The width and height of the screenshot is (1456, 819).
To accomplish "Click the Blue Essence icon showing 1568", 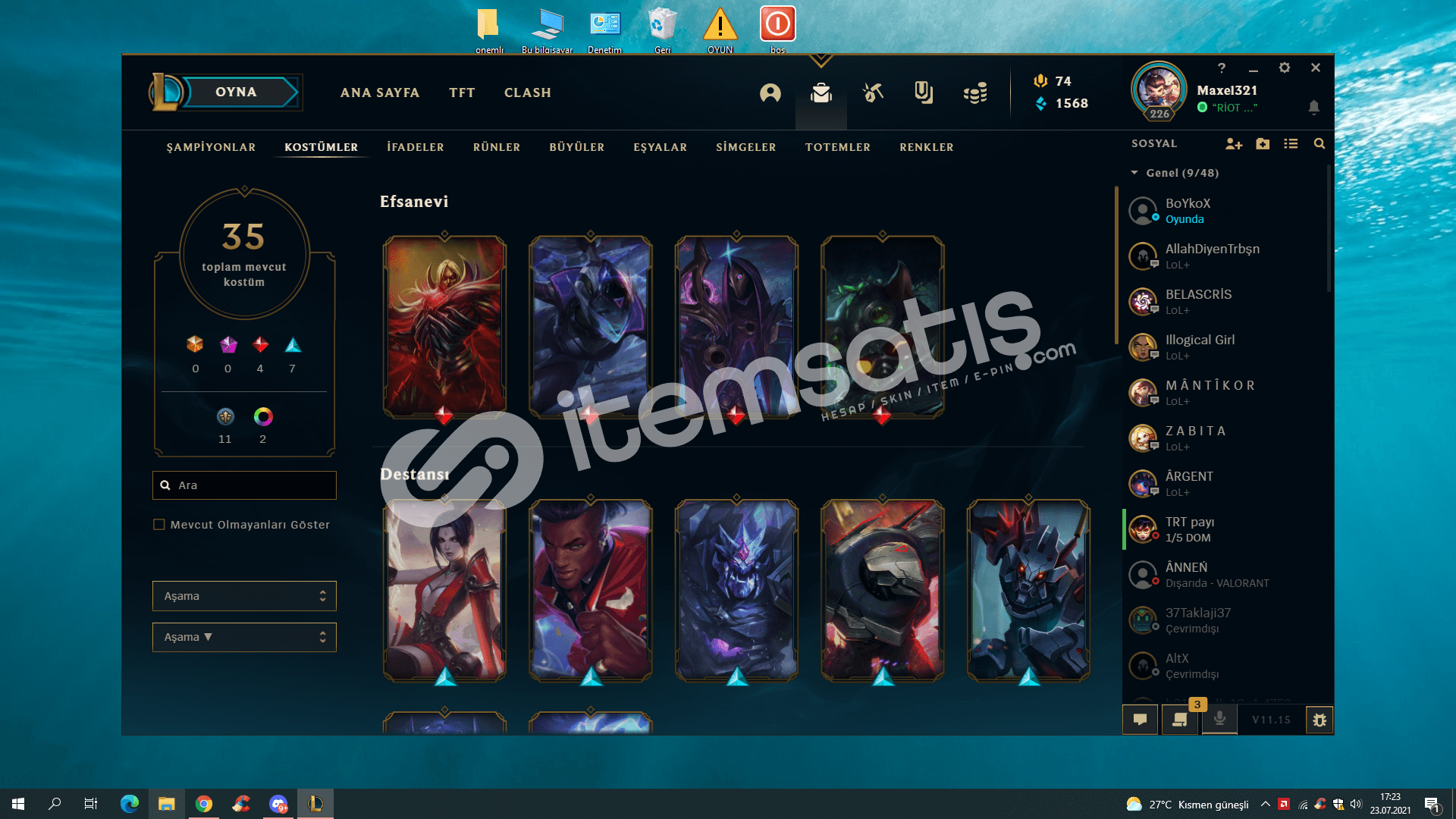I will coord(1040,103).
